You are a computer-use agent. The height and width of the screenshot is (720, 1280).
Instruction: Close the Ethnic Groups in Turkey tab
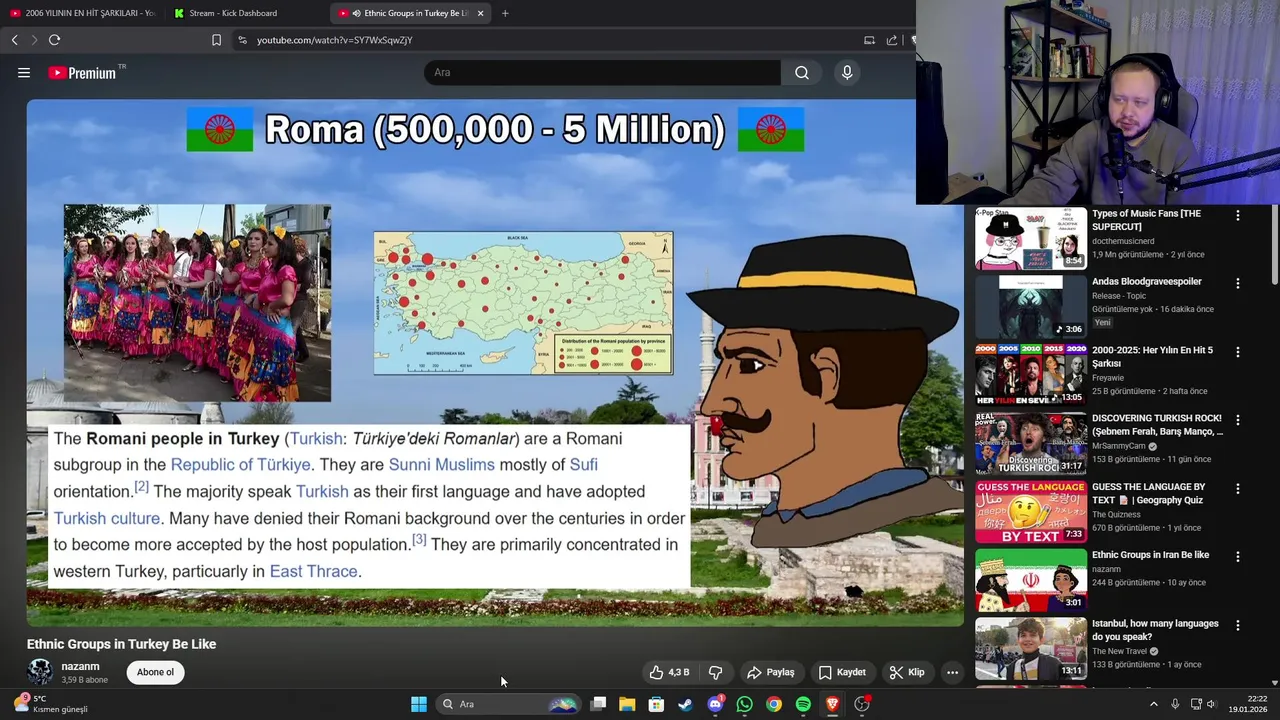480,13
